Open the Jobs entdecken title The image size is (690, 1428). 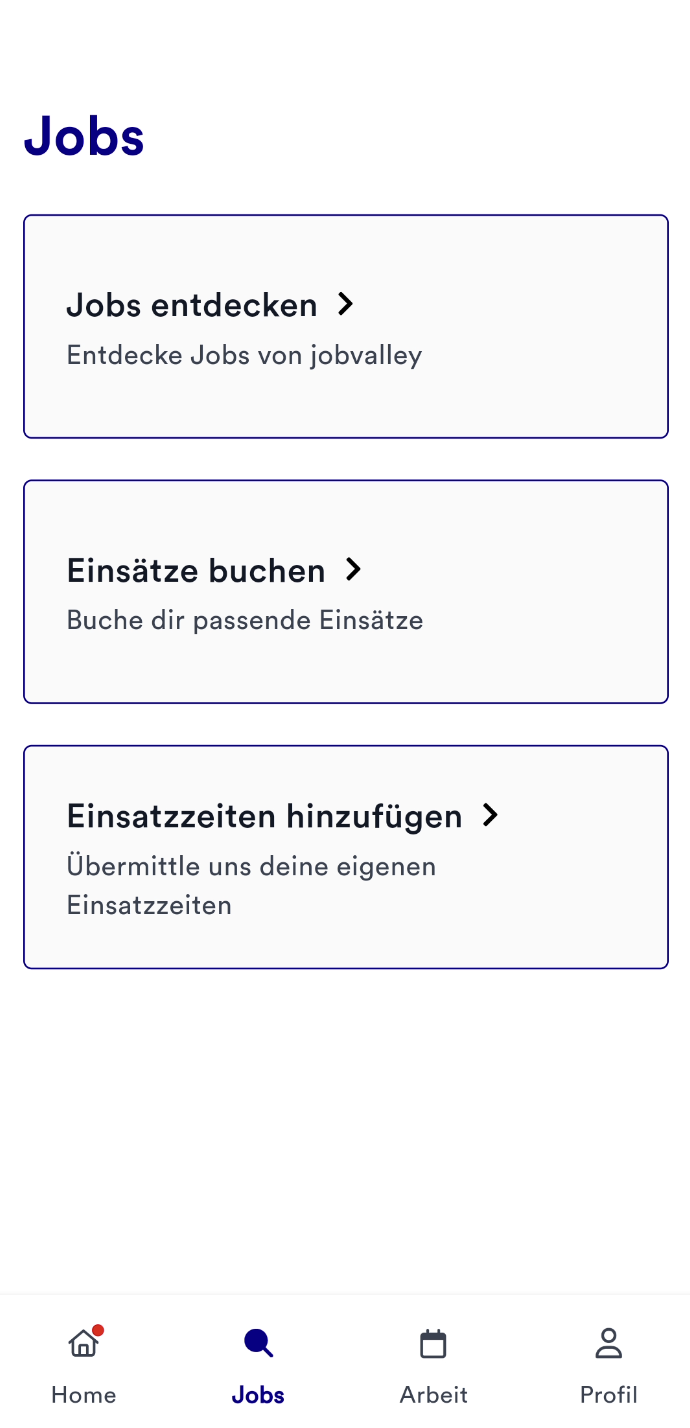coord(191,305)
